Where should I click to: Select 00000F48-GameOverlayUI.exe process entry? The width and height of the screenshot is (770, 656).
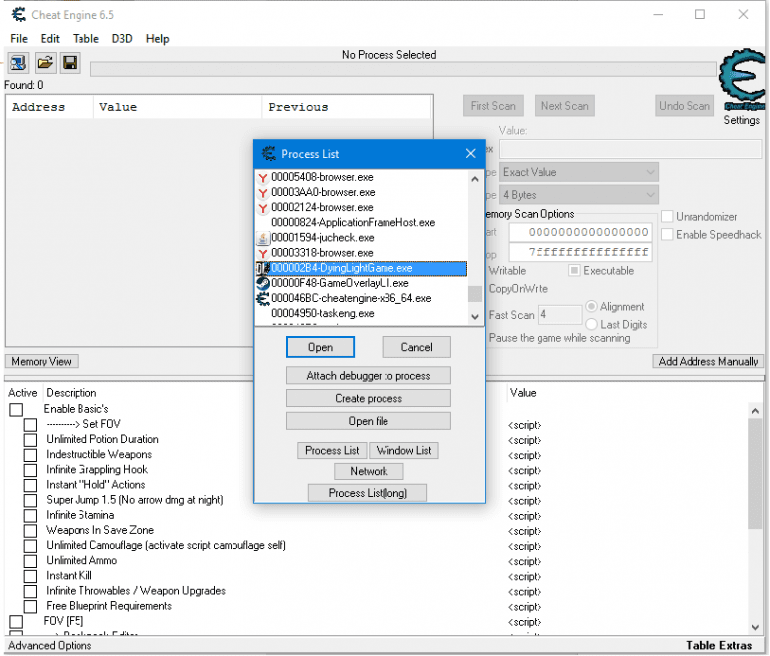339,283
